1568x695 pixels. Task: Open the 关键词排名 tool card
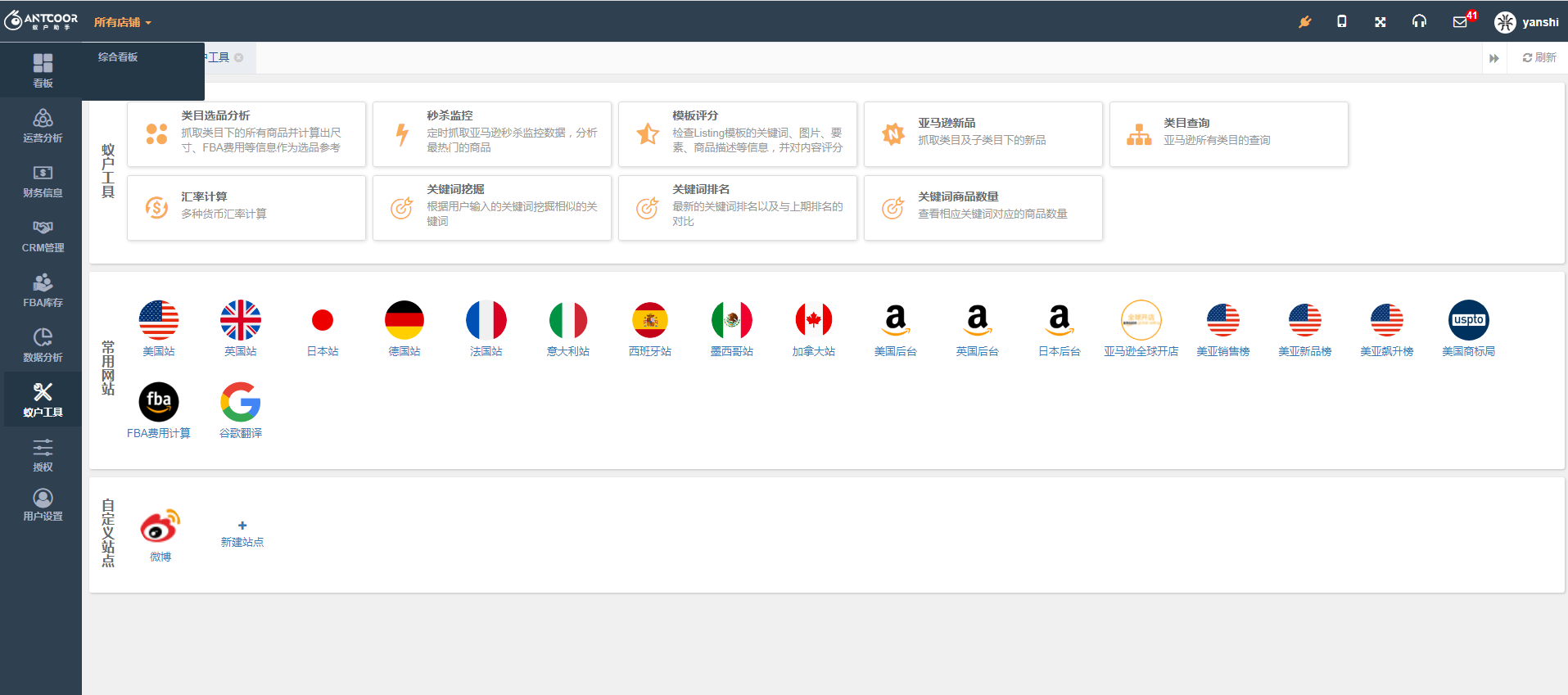click(738, 208)
